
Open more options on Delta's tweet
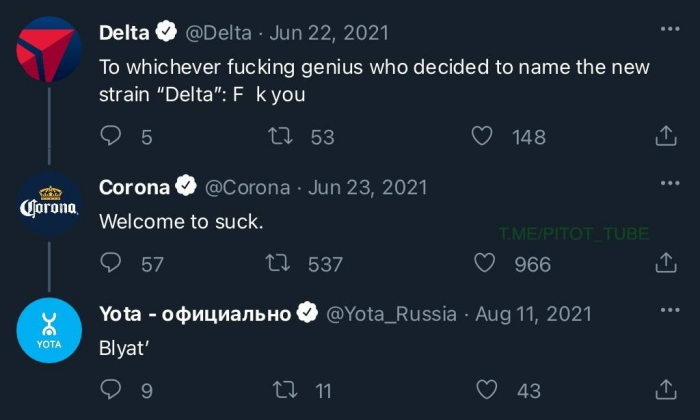point(670,29)
